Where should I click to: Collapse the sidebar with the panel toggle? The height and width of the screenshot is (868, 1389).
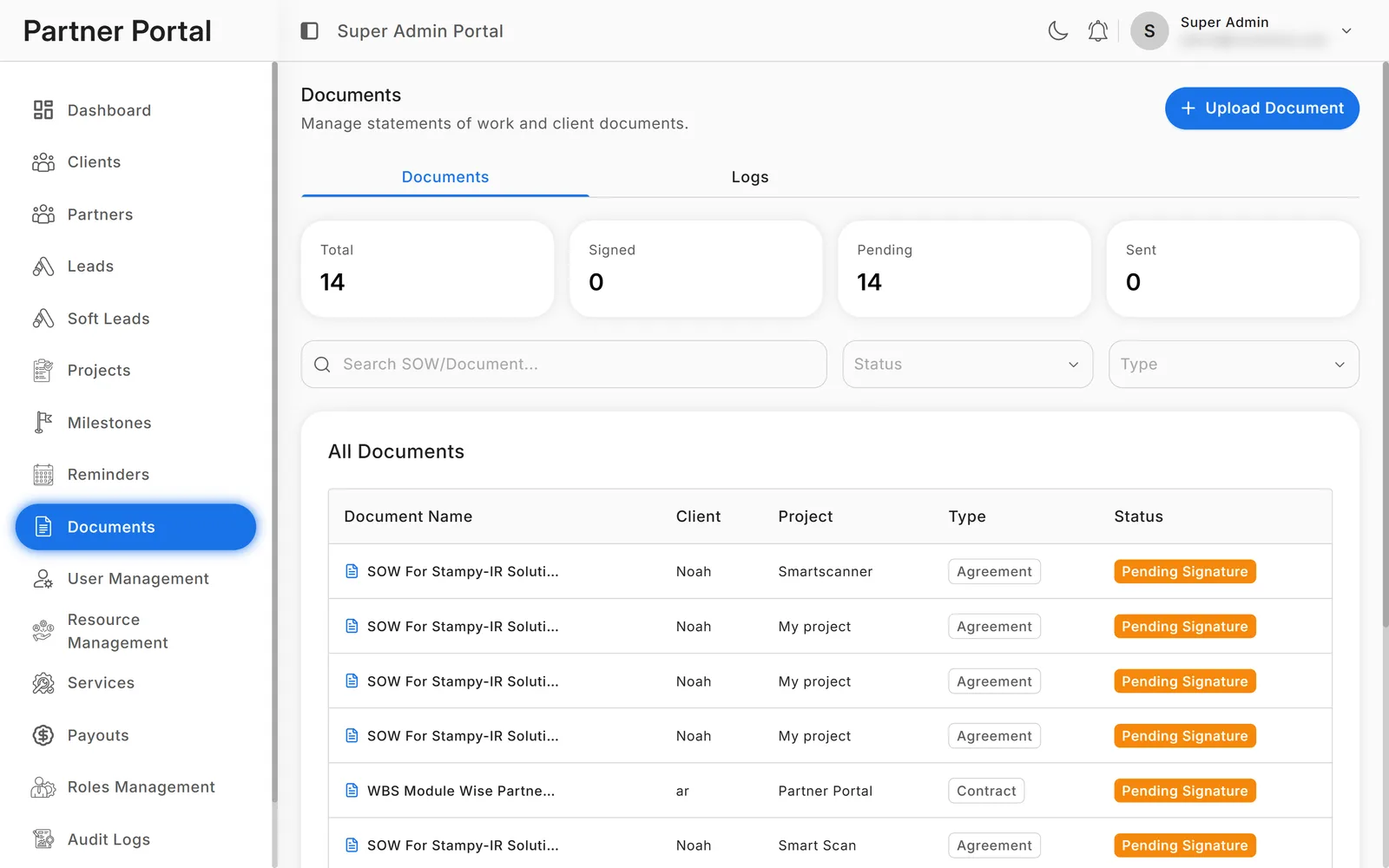click(309, 31)
